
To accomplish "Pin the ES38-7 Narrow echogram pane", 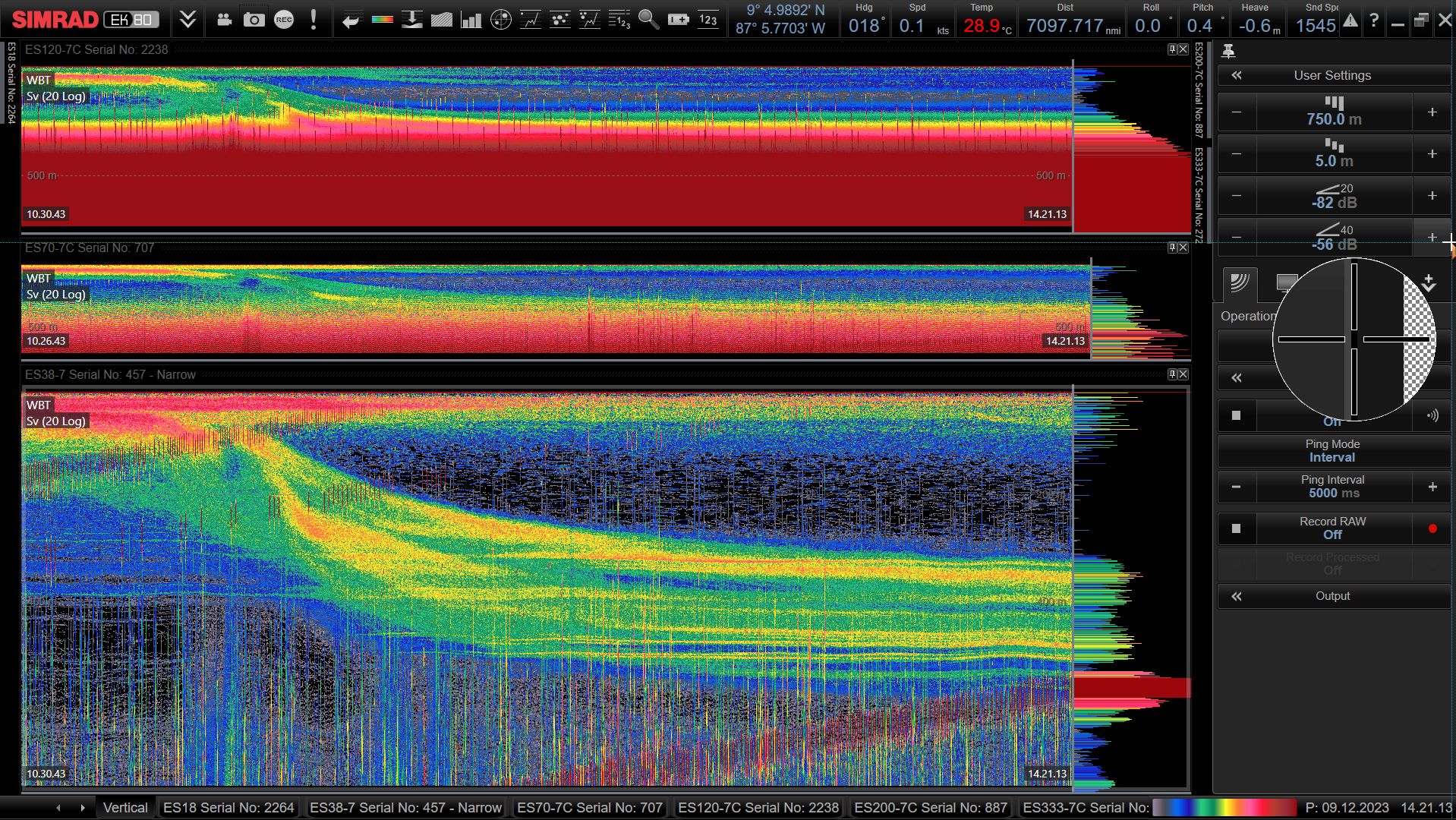I will coord(1172,374).
